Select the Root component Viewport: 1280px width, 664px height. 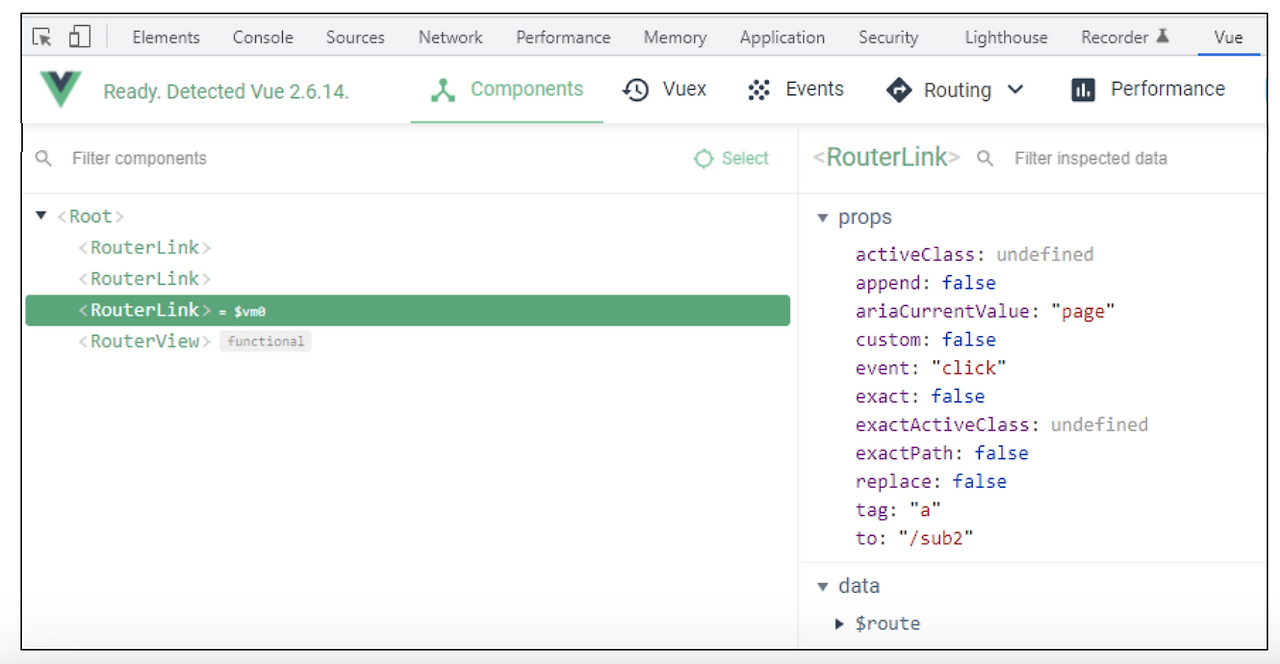click(91, 216)
